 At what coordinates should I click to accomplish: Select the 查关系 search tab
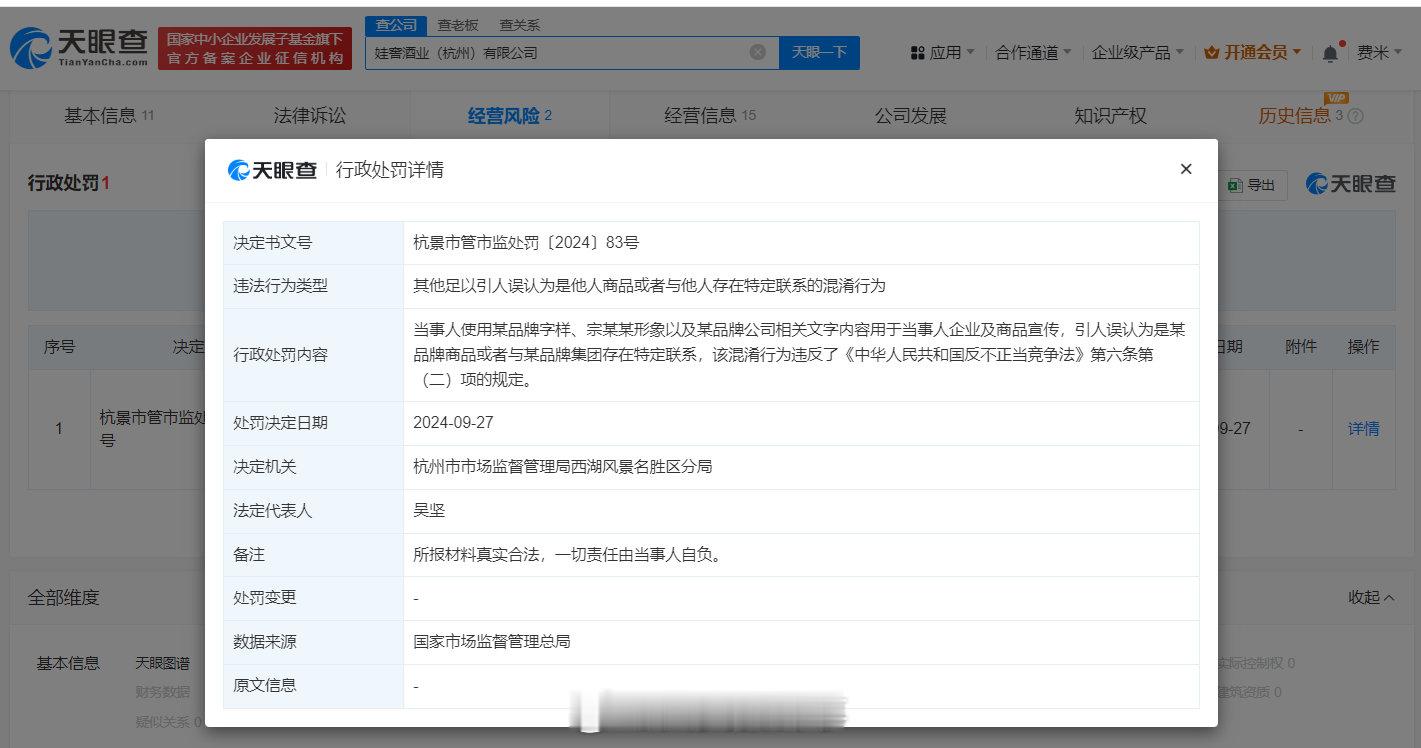[x=519, y=25]
